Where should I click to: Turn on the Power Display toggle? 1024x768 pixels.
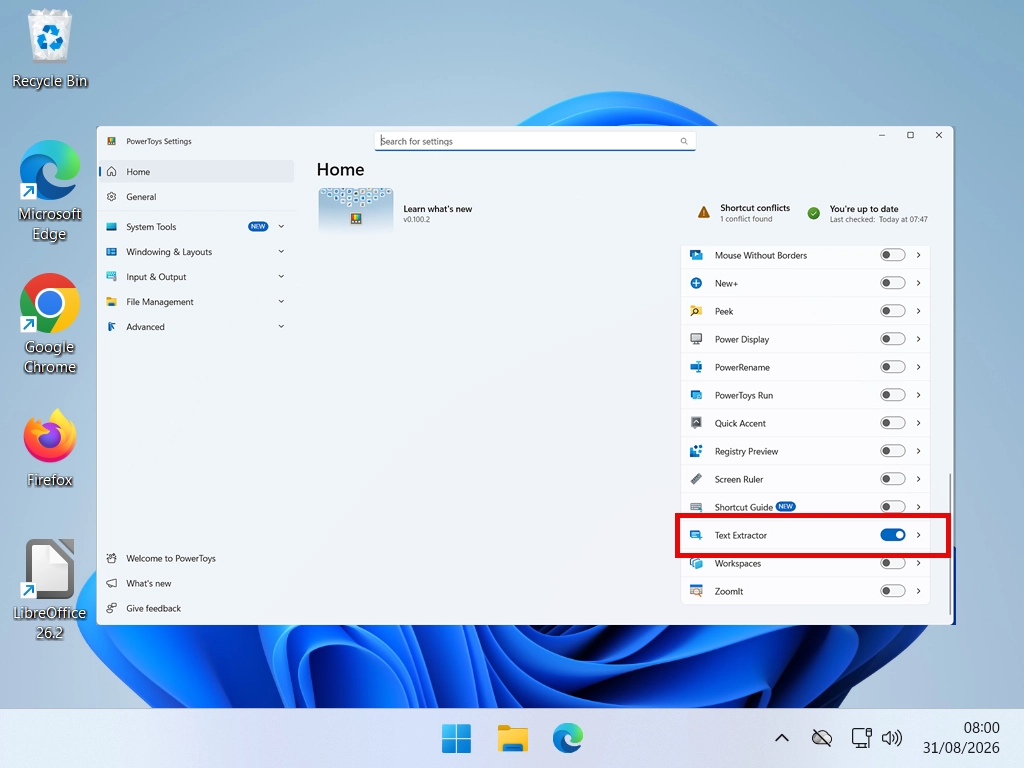(893, 339)
